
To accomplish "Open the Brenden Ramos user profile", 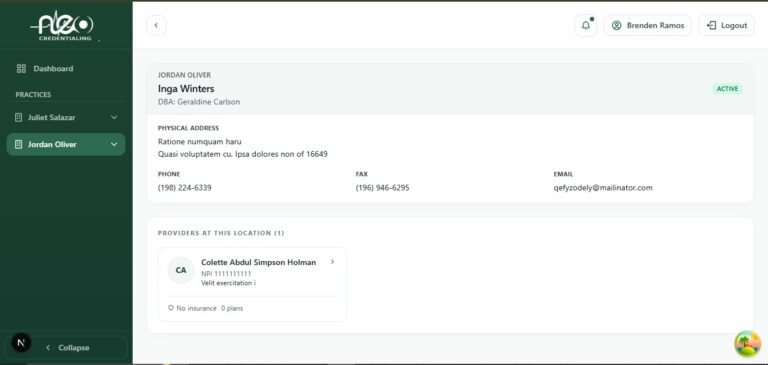I will pos(648,25).
